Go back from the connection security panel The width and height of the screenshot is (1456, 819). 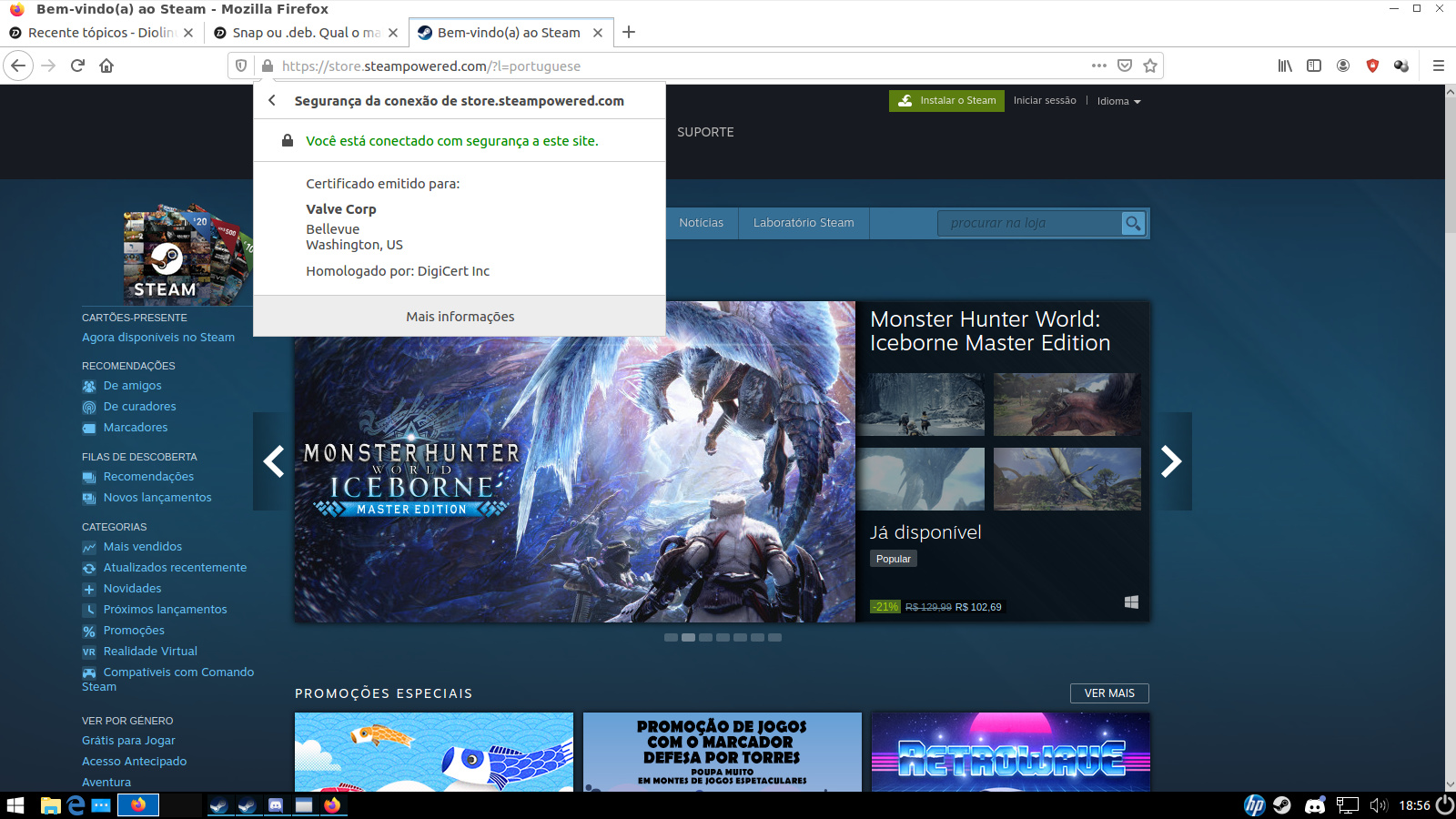click(272, 101)
